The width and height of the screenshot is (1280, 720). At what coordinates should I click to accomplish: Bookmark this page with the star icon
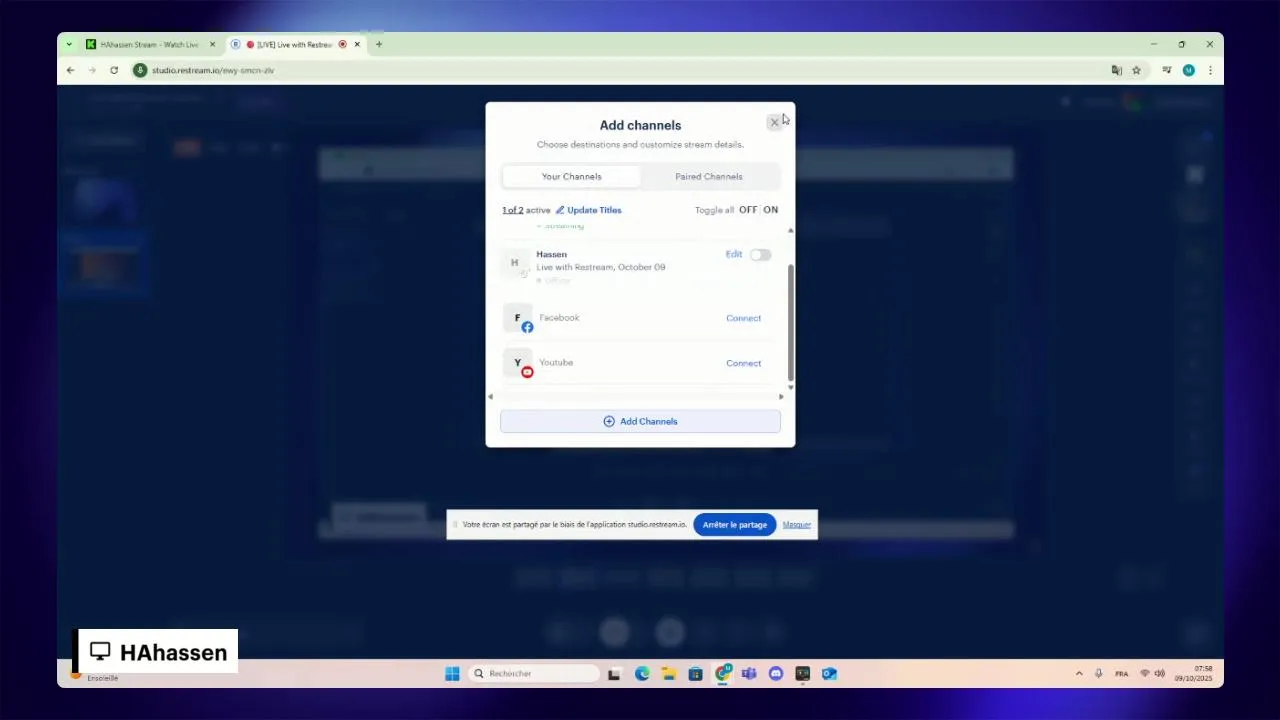pos(1136,70)
